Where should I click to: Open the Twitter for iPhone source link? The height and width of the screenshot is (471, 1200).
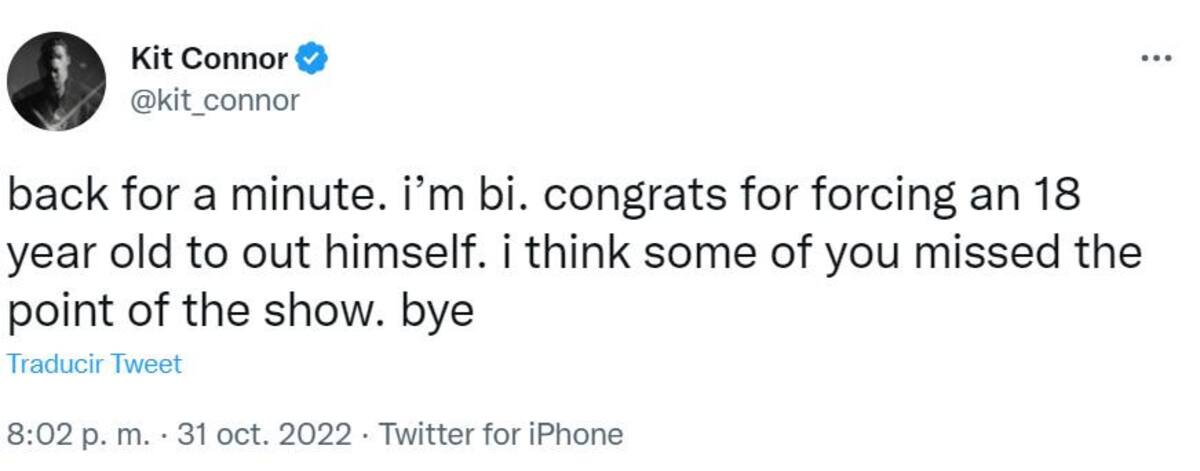pyautogui.click(x=502, y=435)
